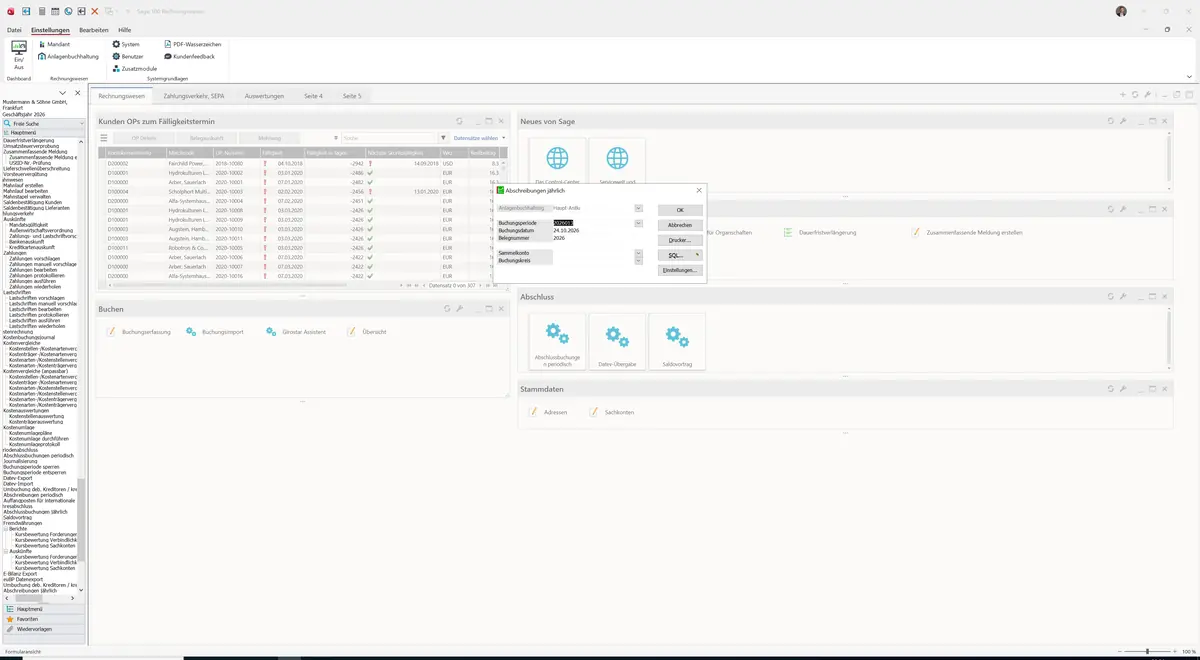Screen dimensions: 1200x660
Task: Refresh the Neues von Sage panel
Action: pyautogui.click(x=1110, y=121)
